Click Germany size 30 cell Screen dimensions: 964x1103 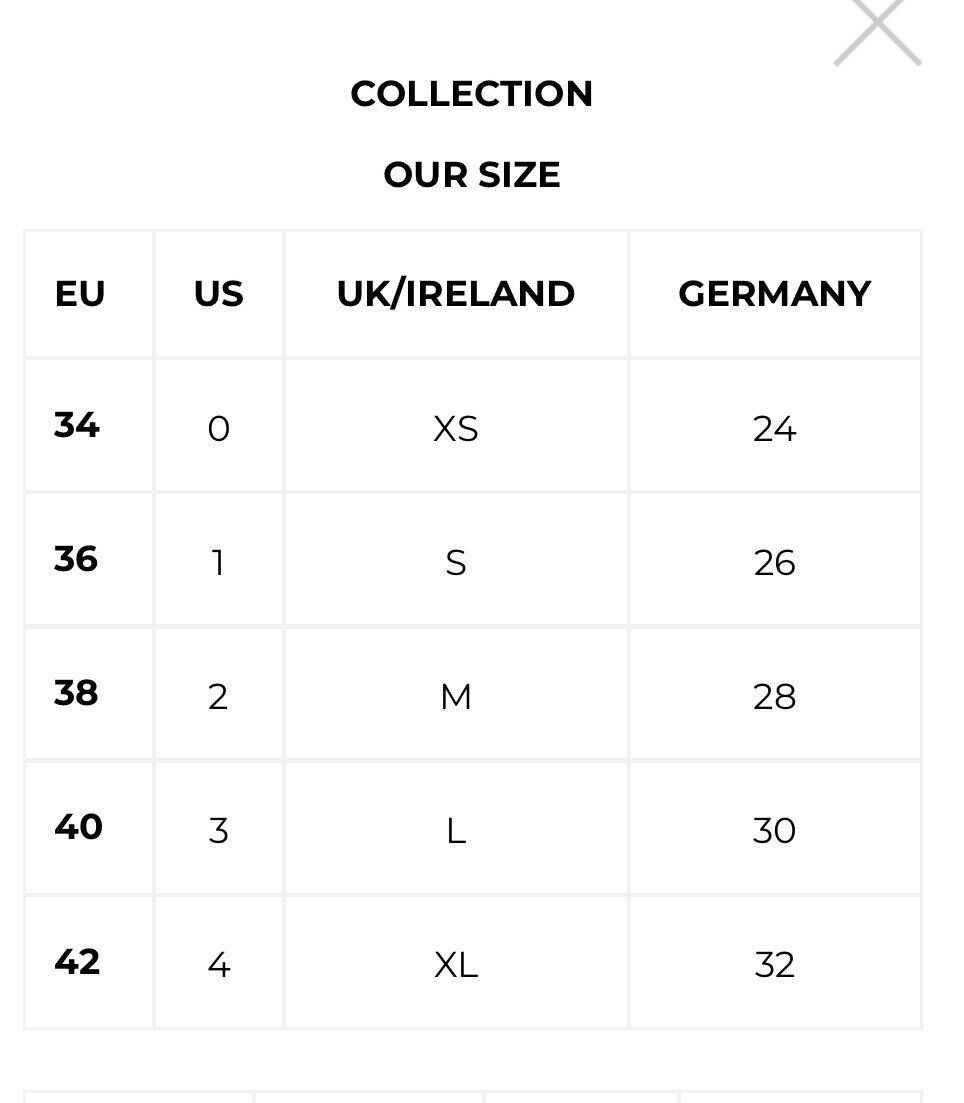point(775,827)
